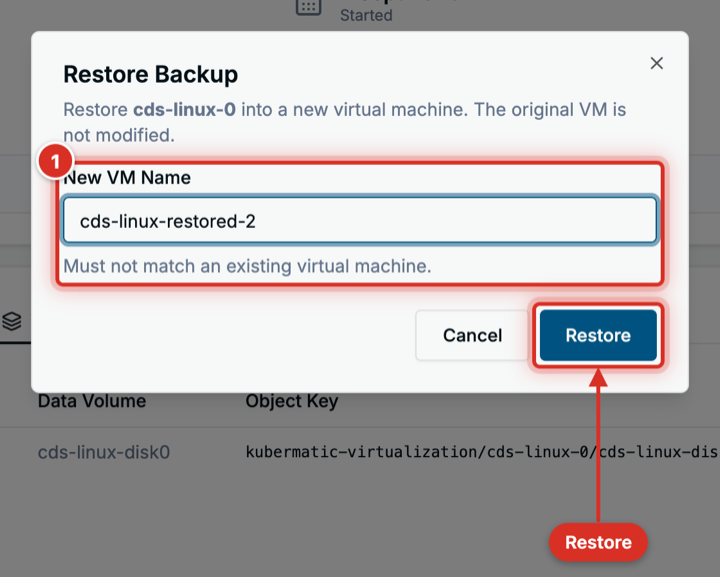
Task: Cancel the restore backup dialog
Action: (472, 335)
